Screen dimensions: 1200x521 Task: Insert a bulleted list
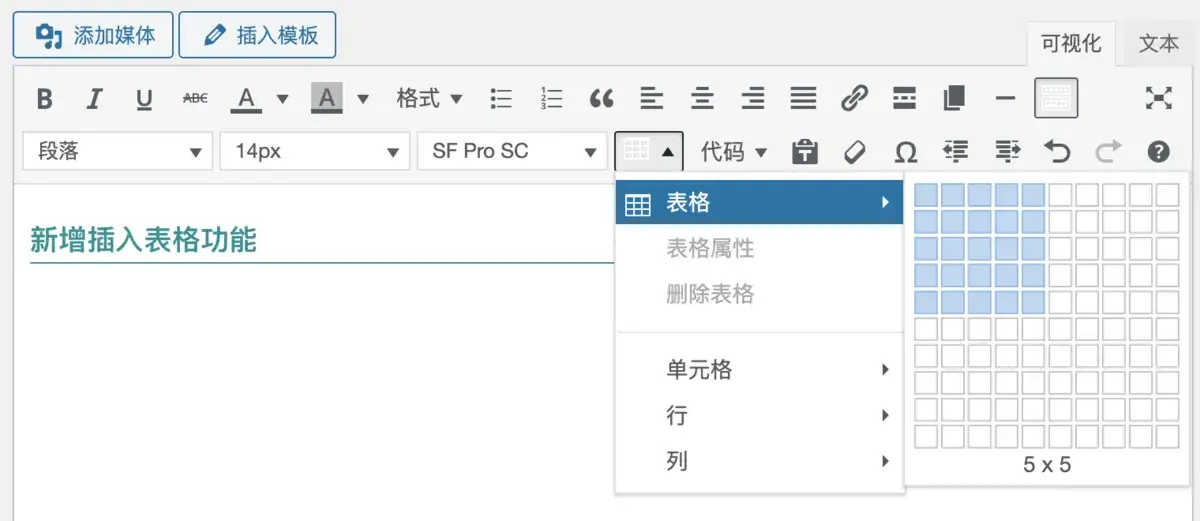click(501, 98)
